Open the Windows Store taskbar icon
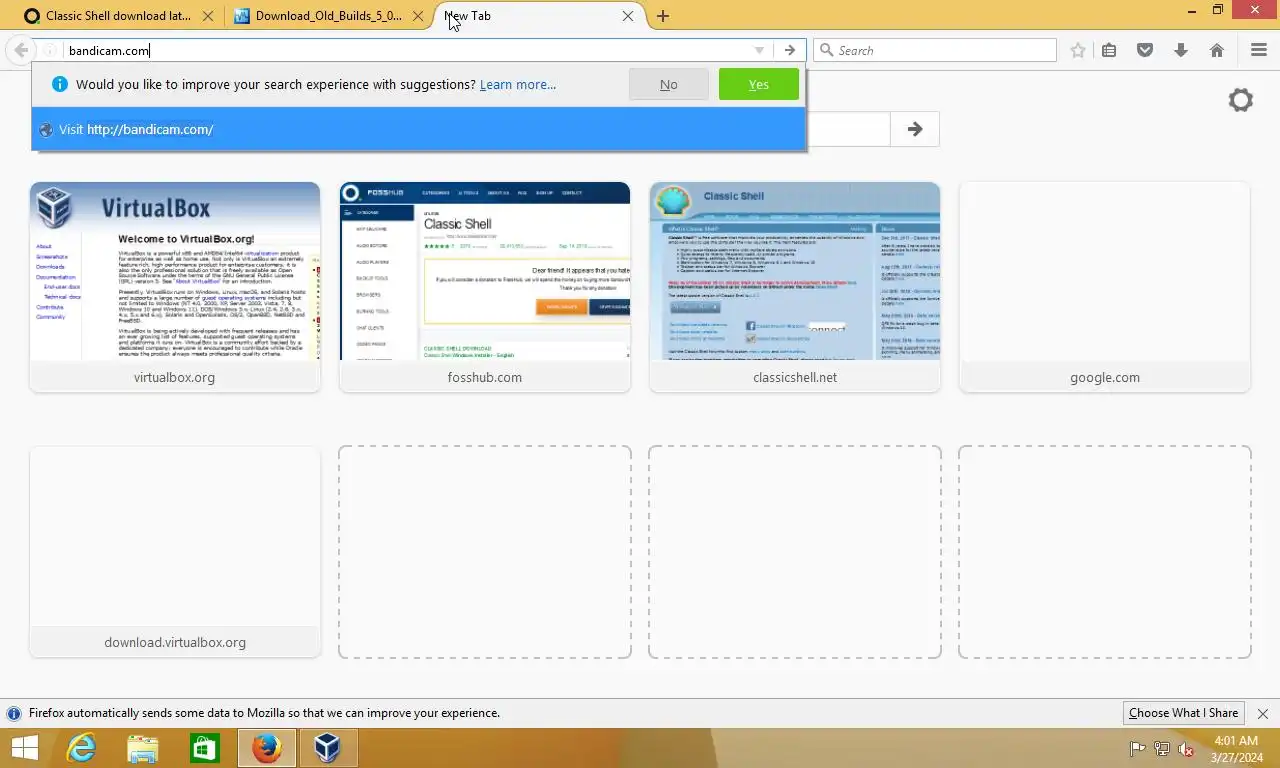This screenshot has width=1280, height=768. (205, 748)
